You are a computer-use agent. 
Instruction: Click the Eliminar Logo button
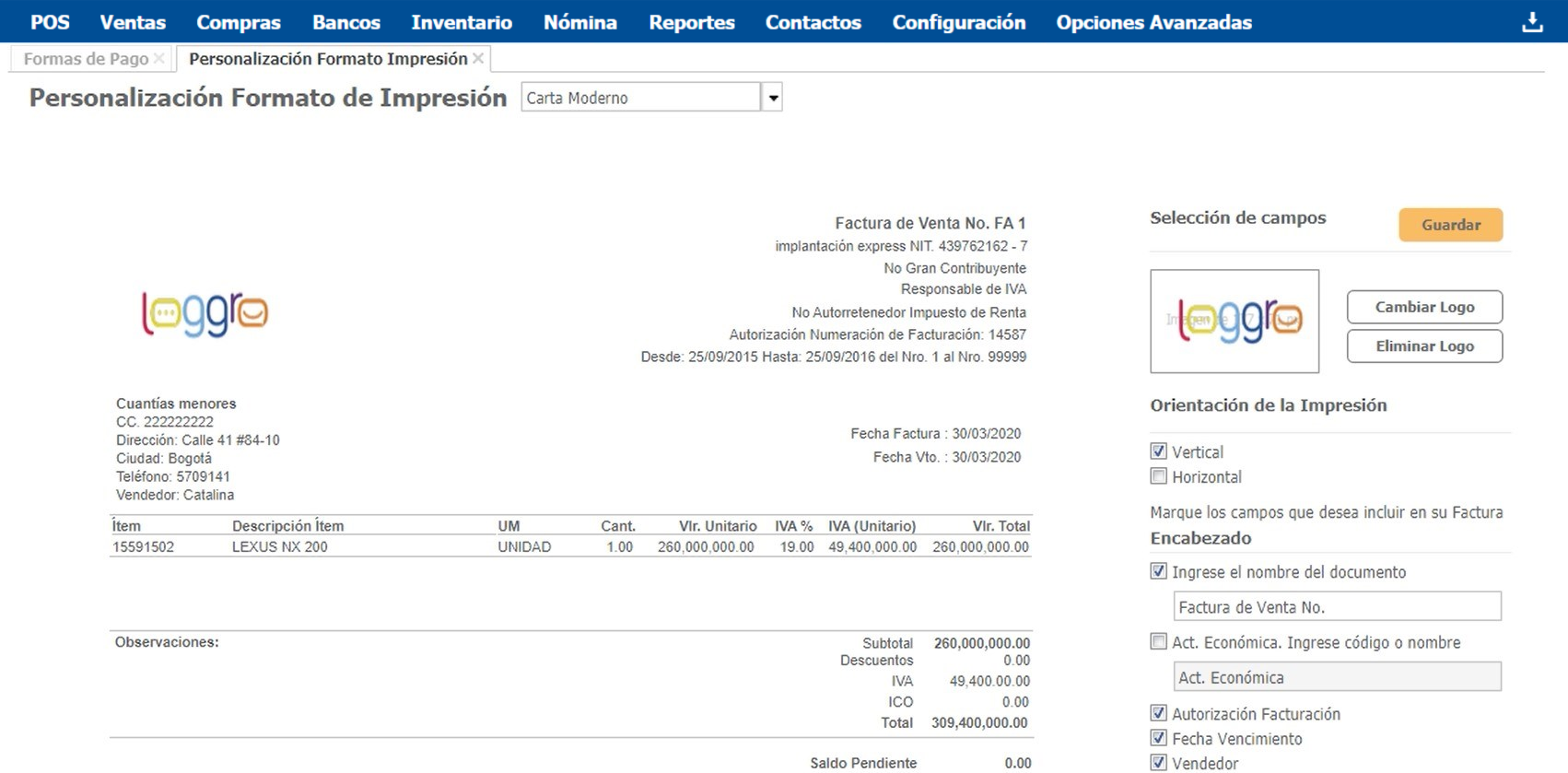1424,346
